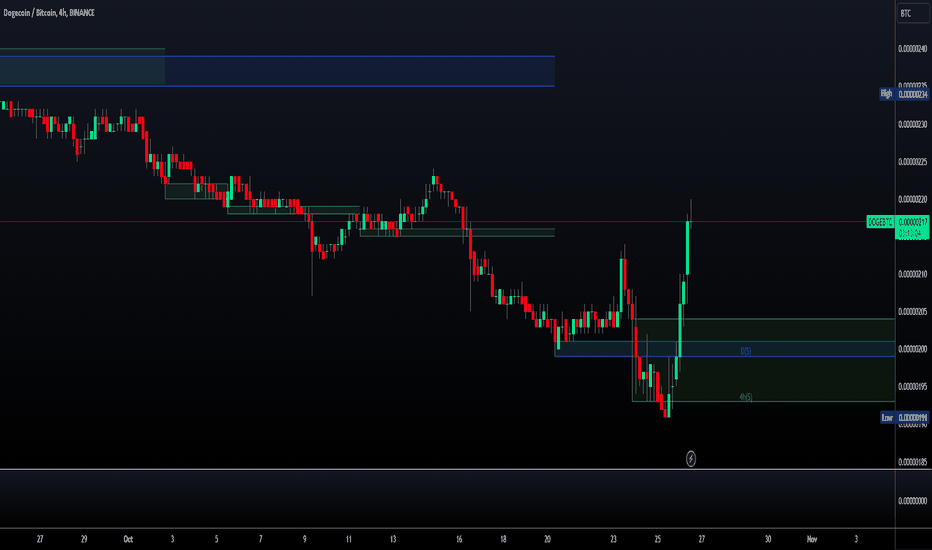Click the Dogecoin / Bitcoin chart title
The width and height of the screenshot is (932, 550).
tap(49, 12)
